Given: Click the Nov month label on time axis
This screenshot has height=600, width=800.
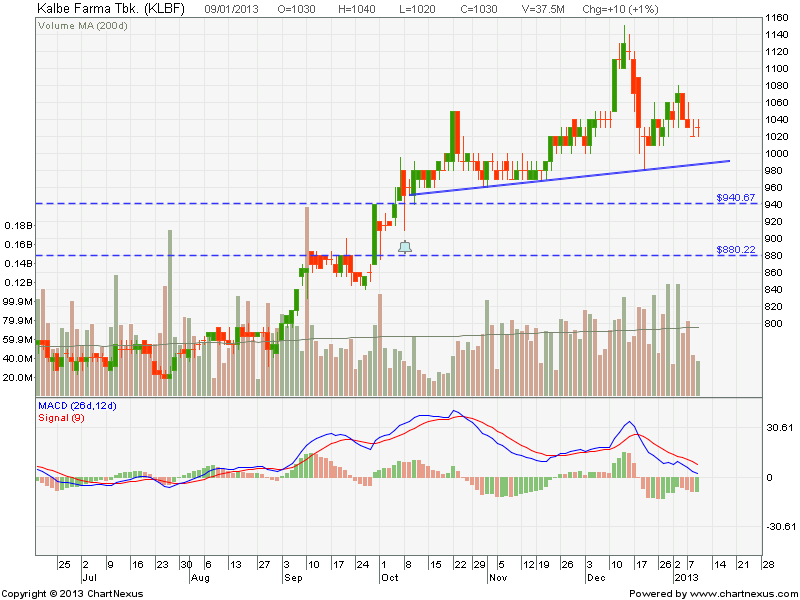Looking at the screenshot, I should click(x=498, y=578).
